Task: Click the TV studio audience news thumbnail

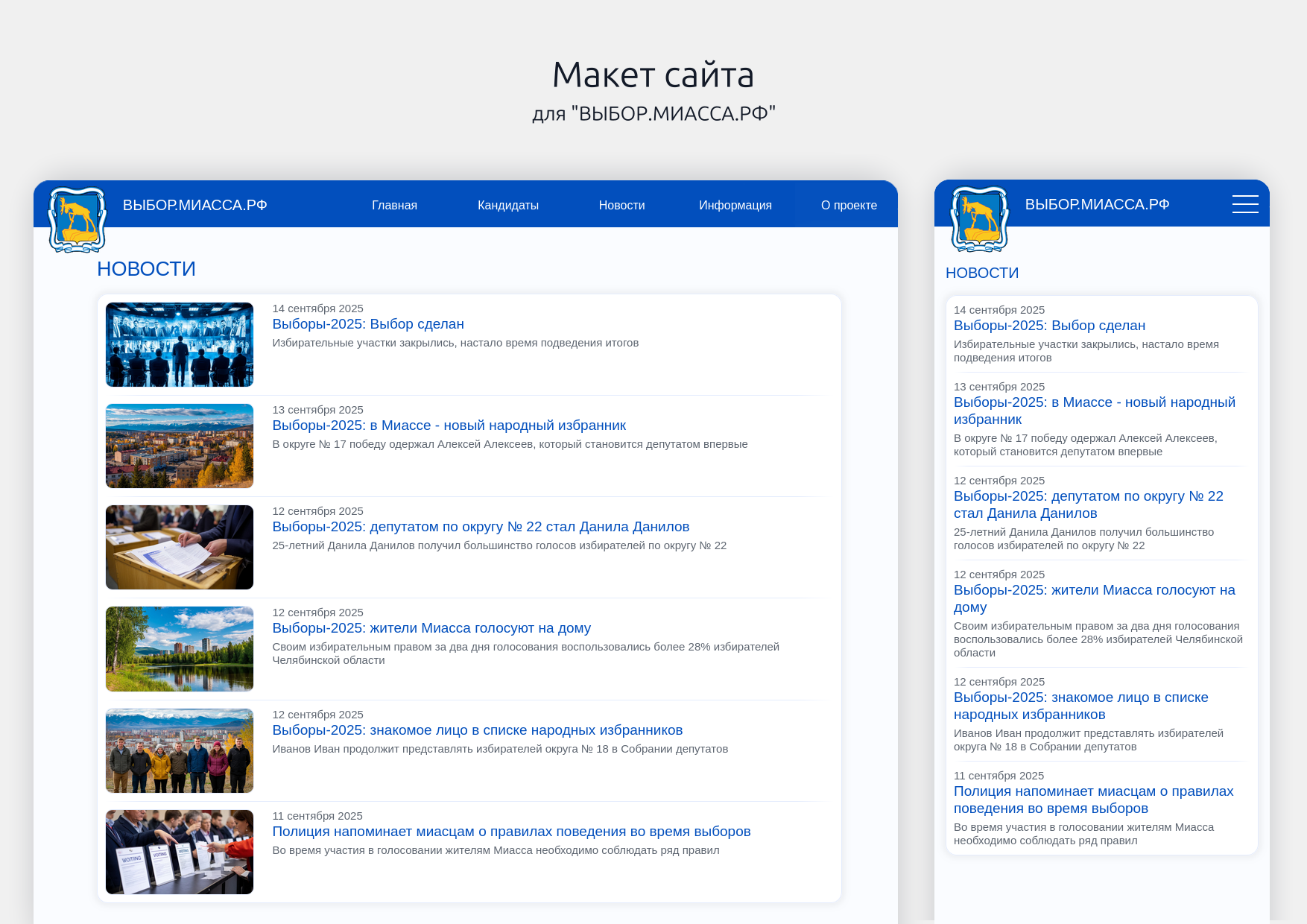Action: 180,344
